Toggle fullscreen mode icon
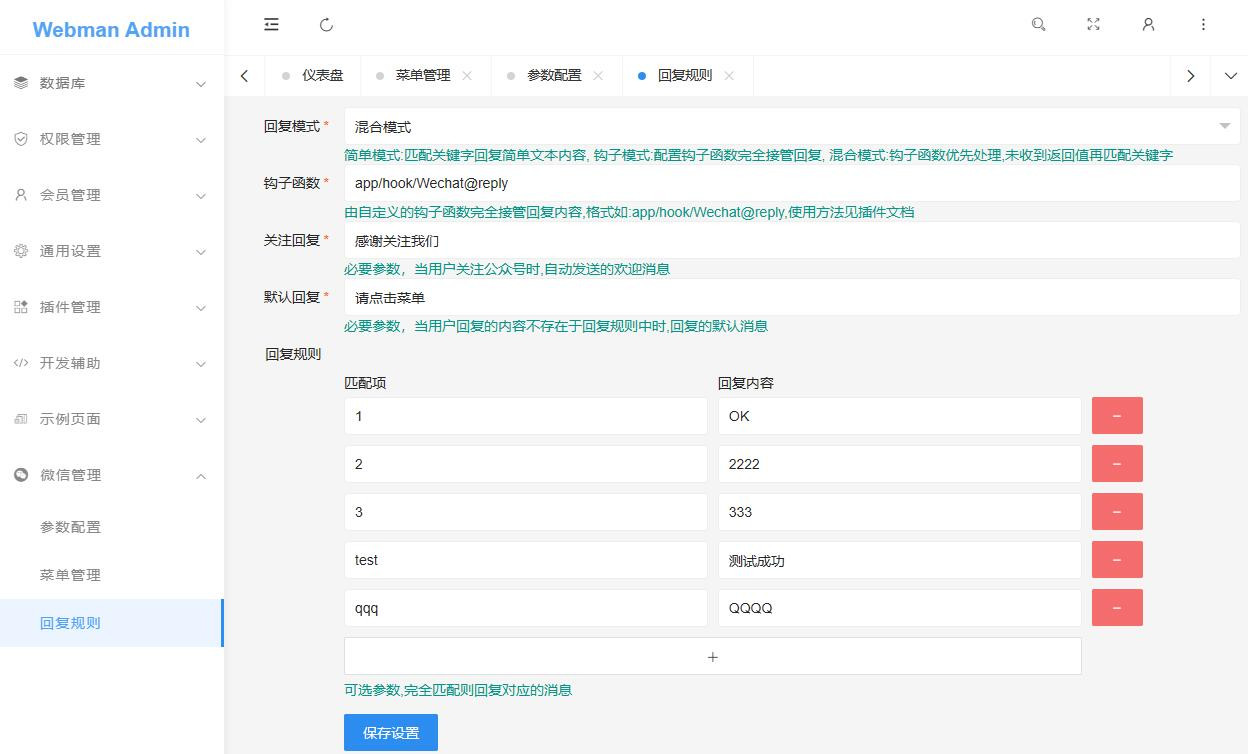 click(x=1094, y=25)
